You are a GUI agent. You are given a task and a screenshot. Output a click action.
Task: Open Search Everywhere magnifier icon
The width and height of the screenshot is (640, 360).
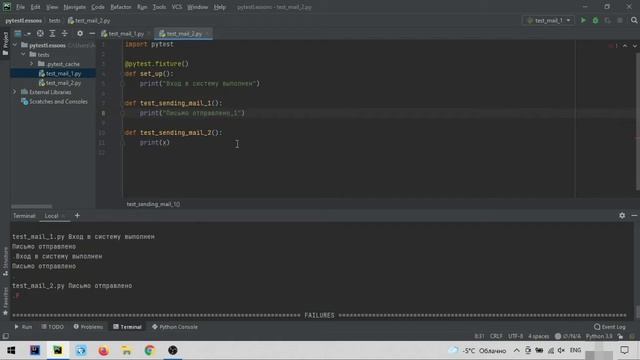tap(634, 20)
